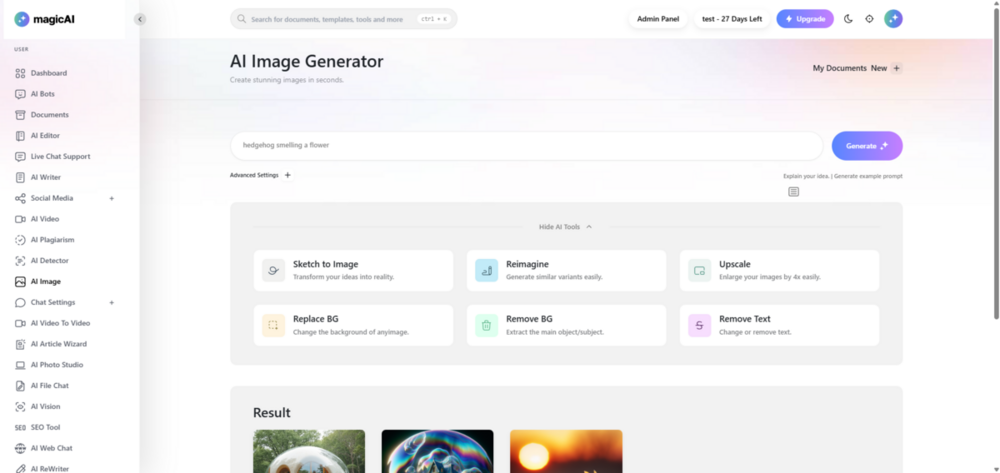
Task: Open the Sketch to Image tool icon
Action: pyautogui.click(x=273, y=270)
